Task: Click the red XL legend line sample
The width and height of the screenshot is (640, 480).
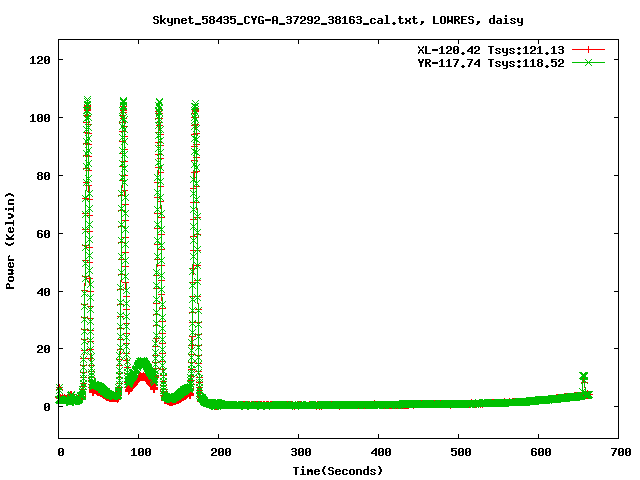Action: (588, 50)
